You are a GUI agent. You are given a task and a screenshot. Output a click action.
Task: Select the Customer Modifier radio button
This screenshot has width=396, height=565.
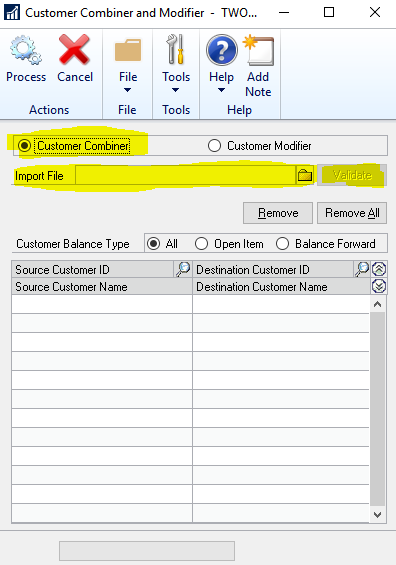[214, 146]
